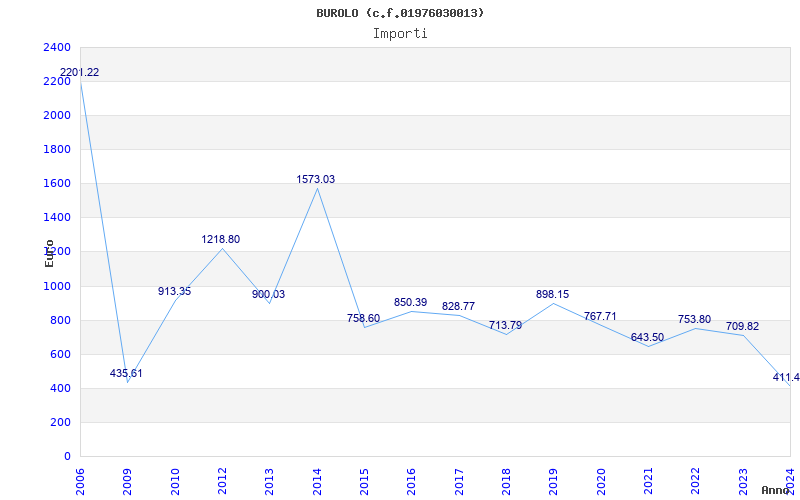Image resolution: width=800 pixels, height=500 pixels.
Task: Click the year 2020 axis label
Action: click(601, 481)
